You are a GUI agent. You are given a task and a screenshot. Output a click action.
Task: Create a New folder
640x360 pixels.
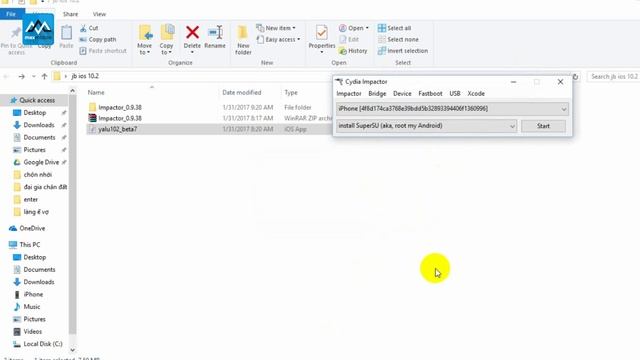pos(243,40)
